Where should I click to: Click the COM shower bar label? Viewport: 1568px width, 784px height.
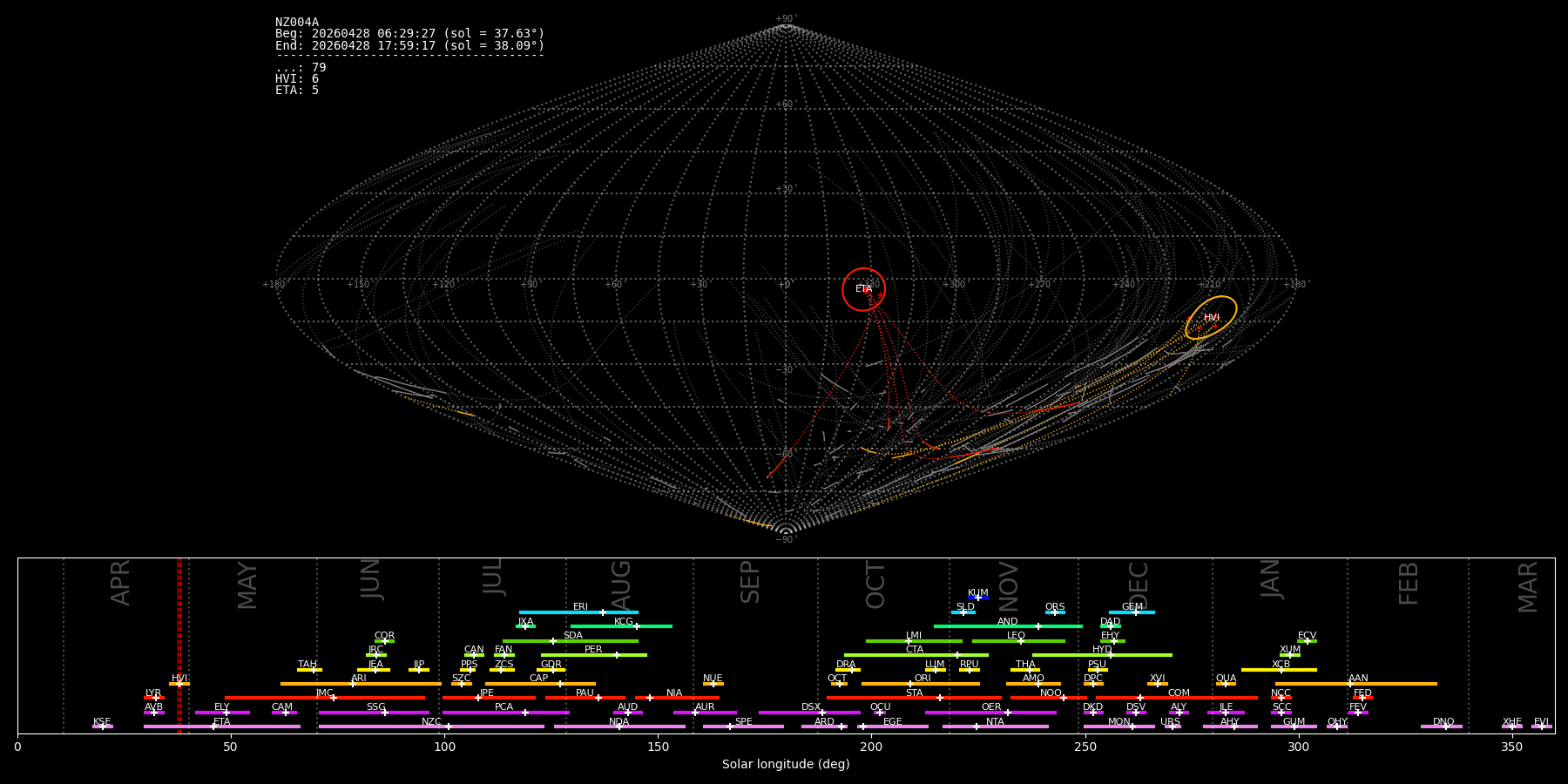(1179, 693)
